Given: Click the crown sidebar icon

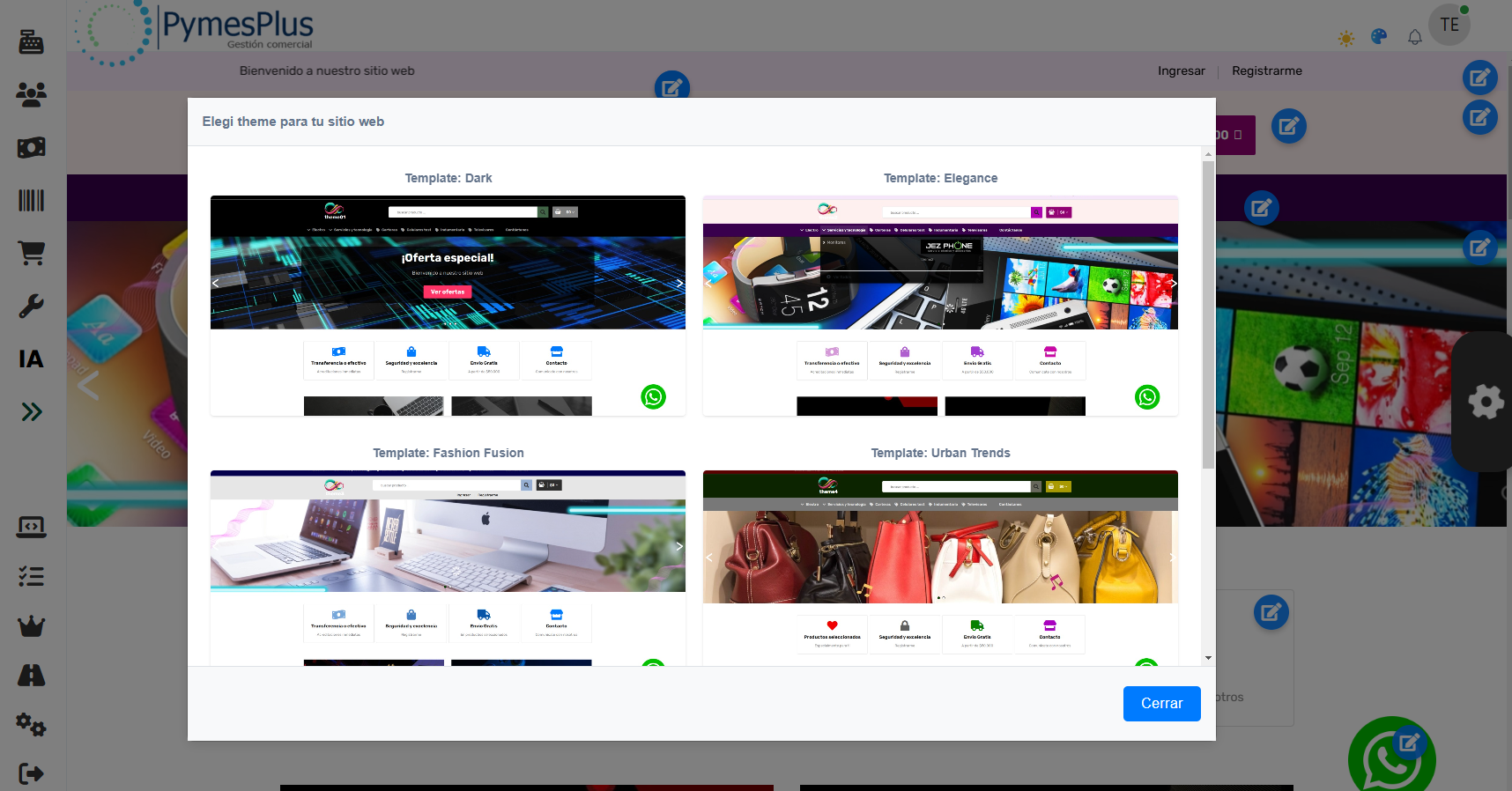Looking at the screenshot, I should point(32,626).
